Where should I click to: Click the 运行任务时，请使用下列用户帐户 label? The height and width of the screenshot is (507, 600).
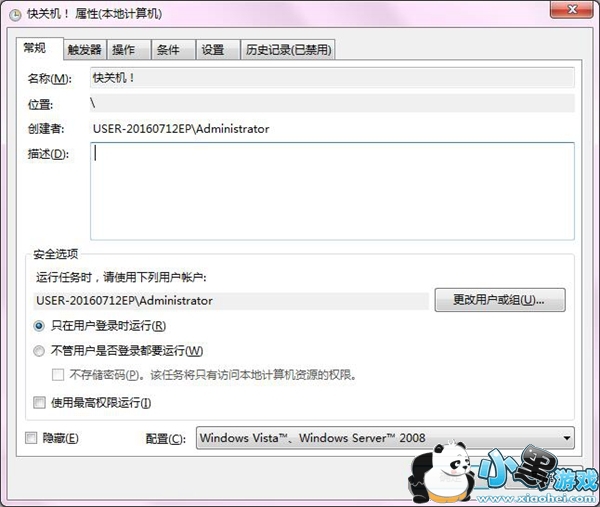pos(121,277)
